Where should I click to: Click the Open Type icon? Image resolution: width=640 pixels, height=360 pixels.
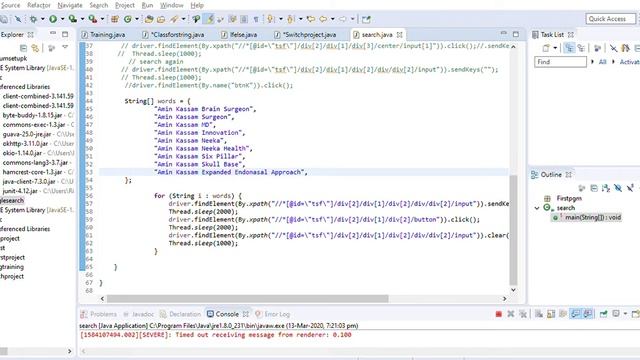pyautogui.click(x=149, y=19)
